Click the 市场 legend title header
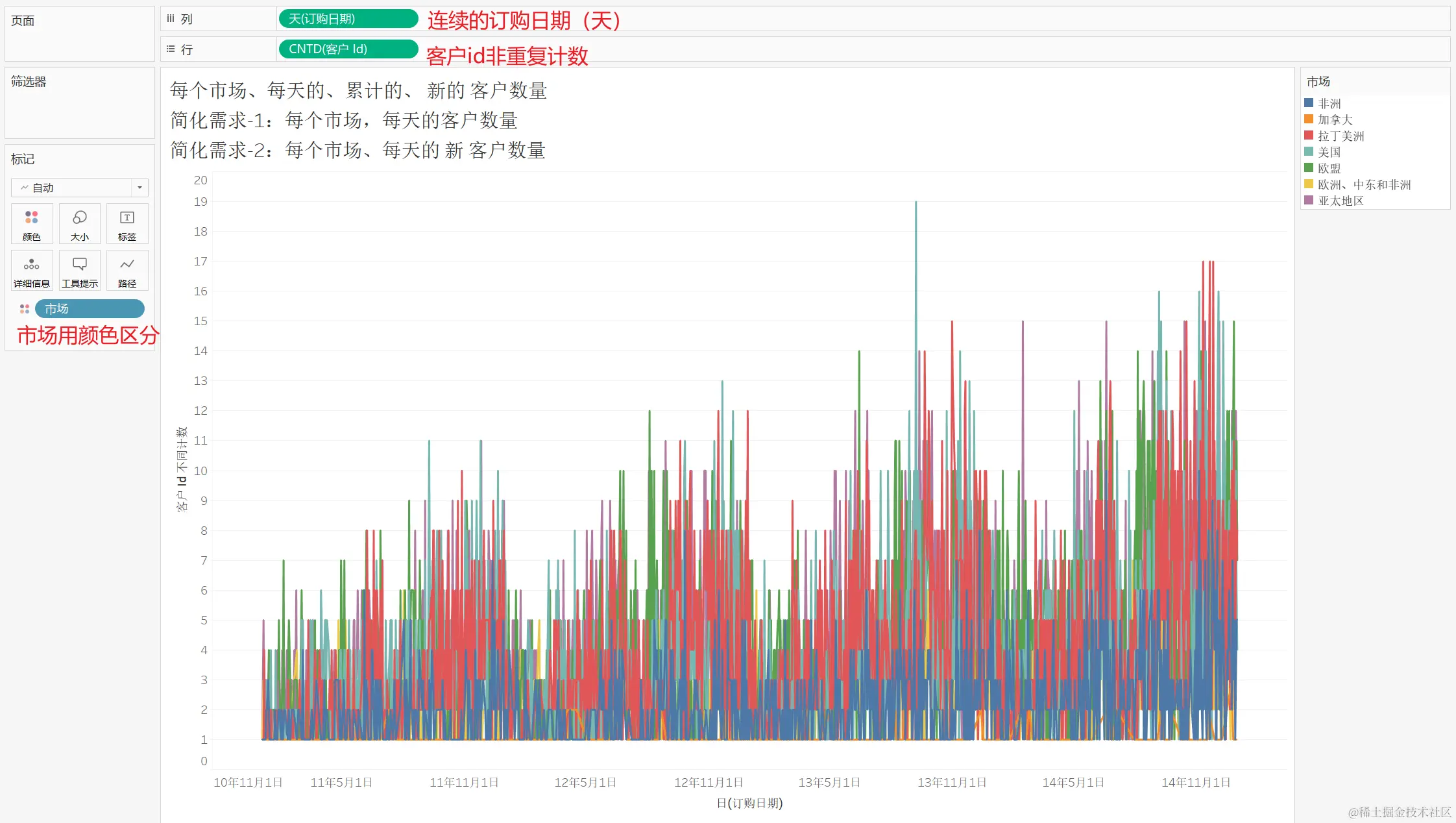Viewport: 1456px width, 823px height. point(1318,82)
